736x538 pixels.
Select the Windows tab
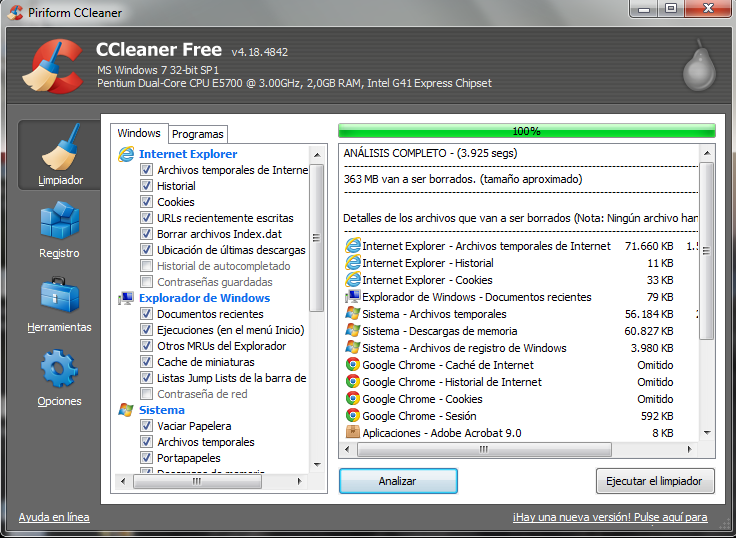point(139,133)
